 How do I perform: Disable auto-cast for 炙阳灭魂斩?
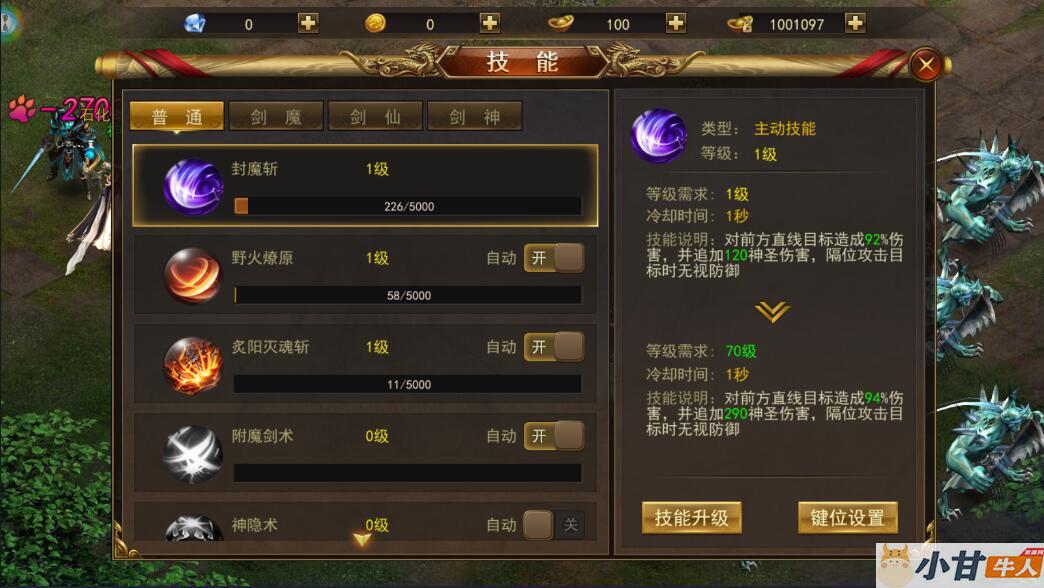(554, 347)
